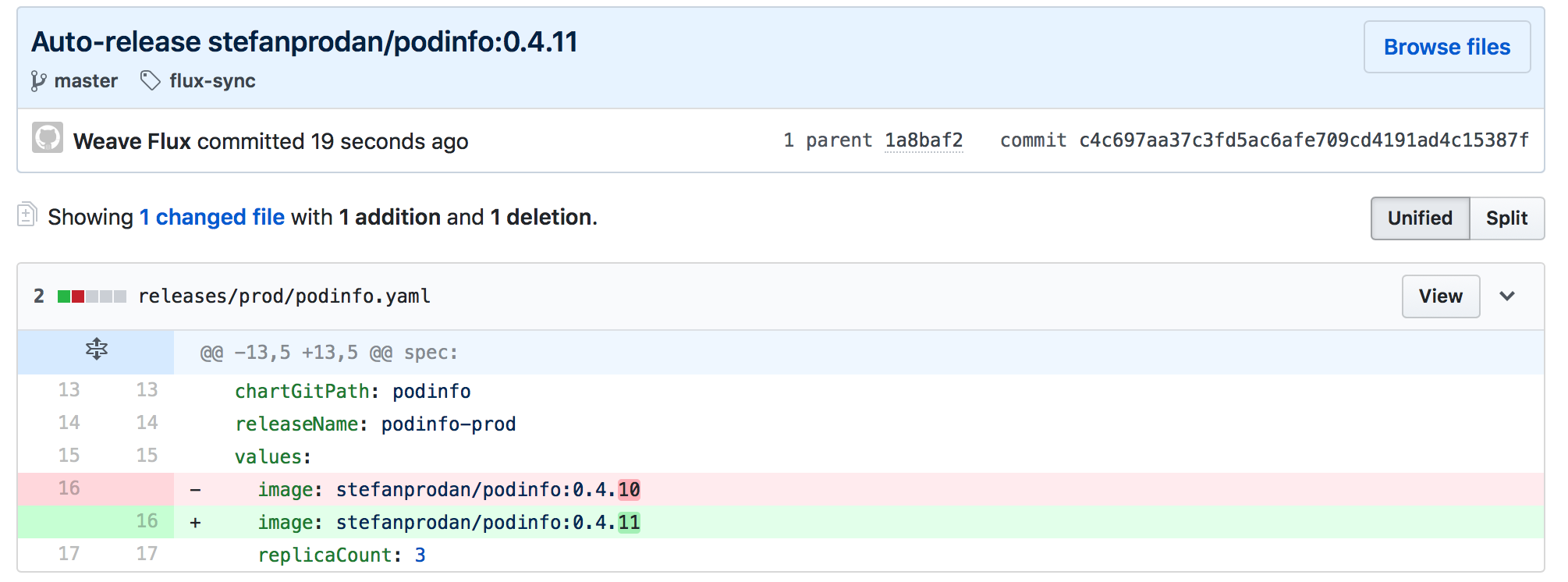Click the 'replicaCount: 3' line
The image size is (1568, 582).
point(859,555)
